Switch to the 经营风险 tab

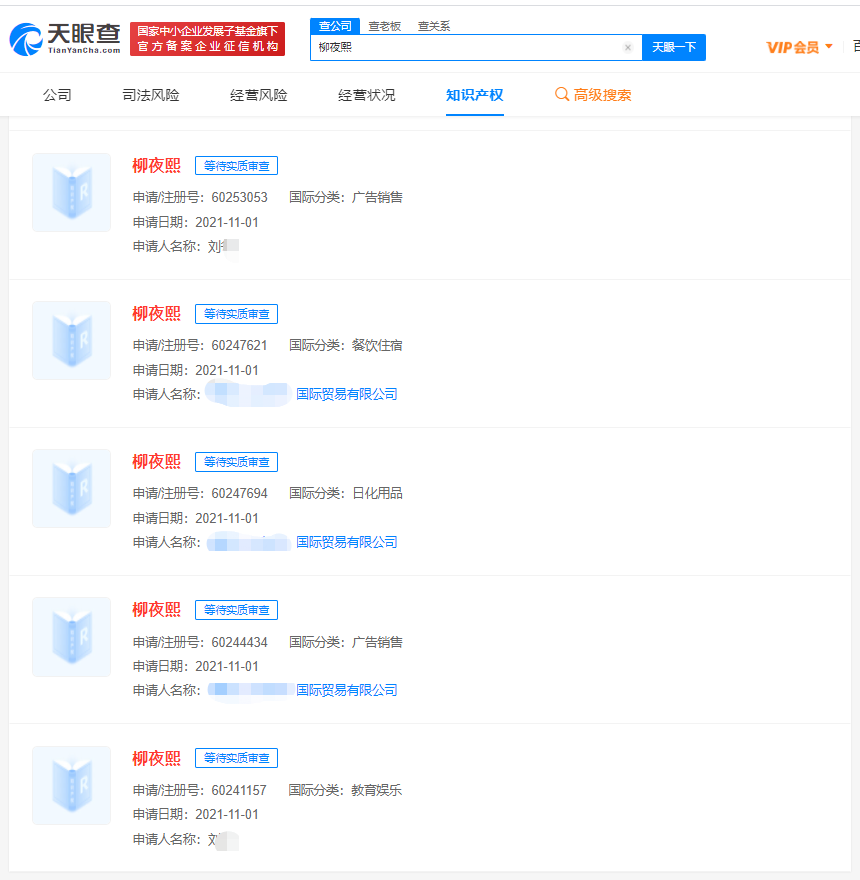(x=259, y=95)
